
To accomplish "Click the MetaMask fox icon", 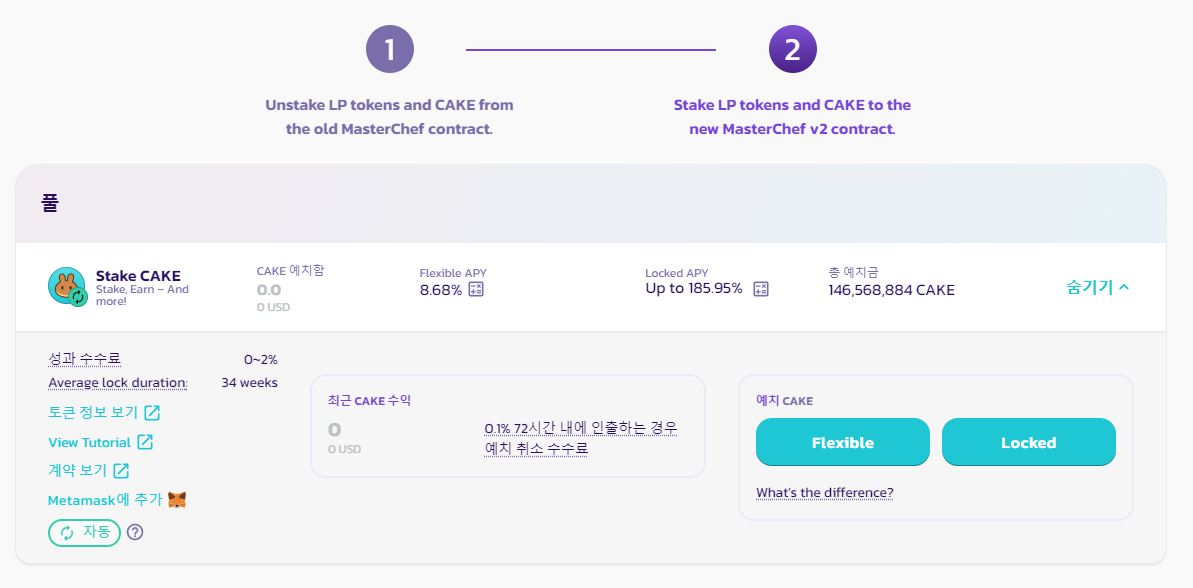I will tap(177, 500).
